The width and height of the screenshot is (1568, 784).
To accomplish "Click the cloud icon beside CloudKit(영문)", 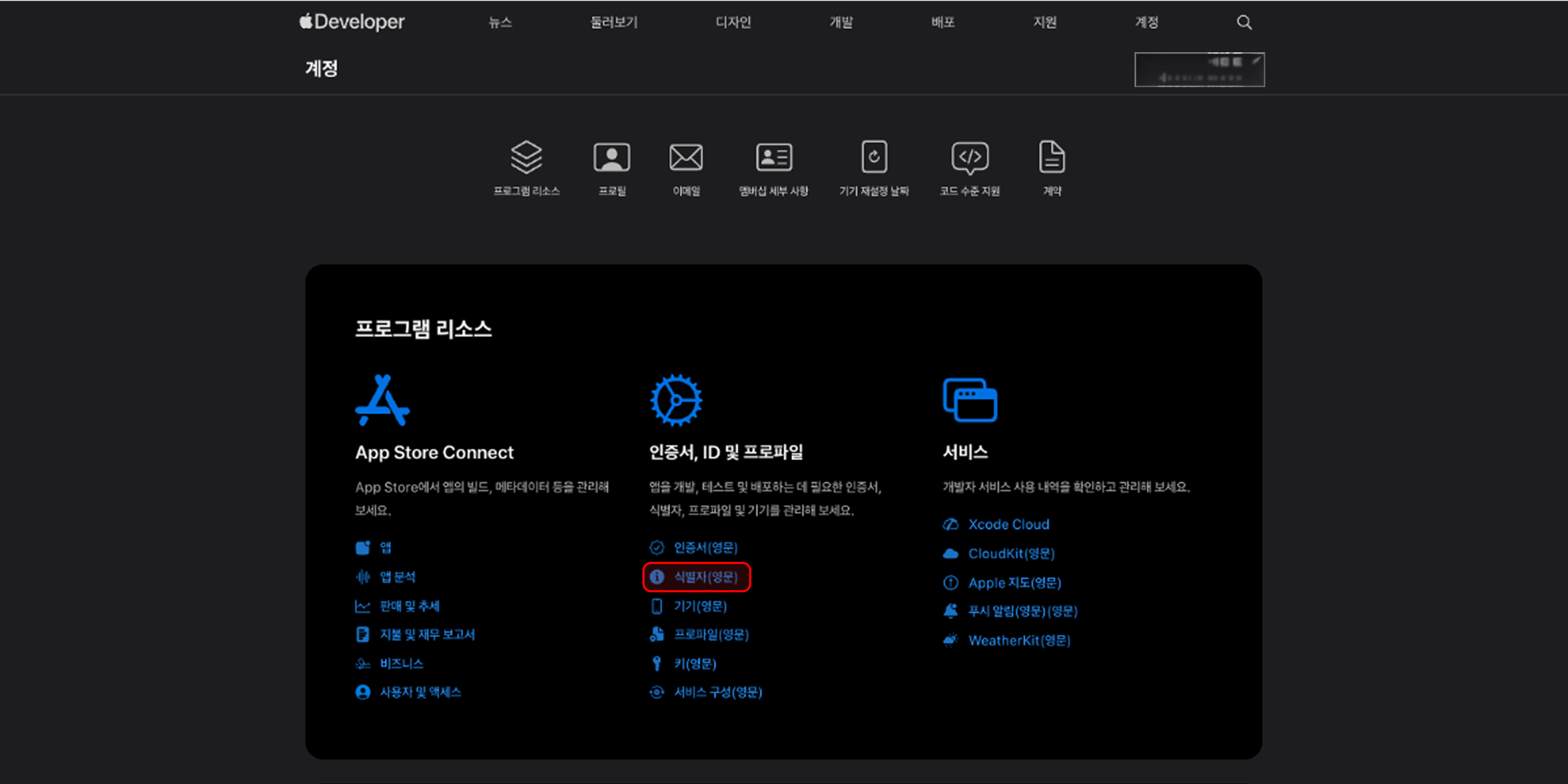I will click(951, 553).
